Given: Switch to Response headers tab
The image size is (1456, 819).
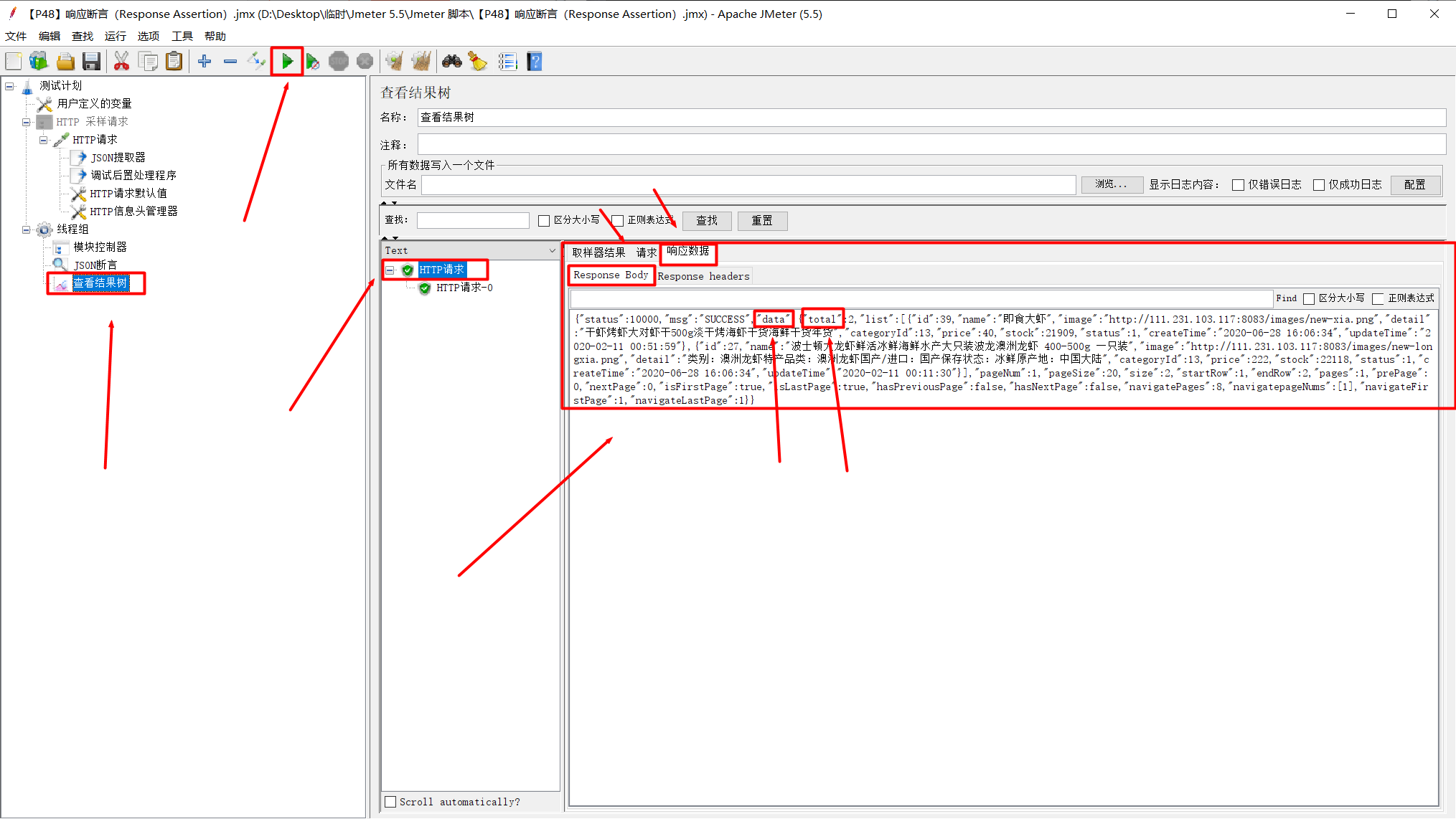Looking at the screenshot, I should point(703,277).
